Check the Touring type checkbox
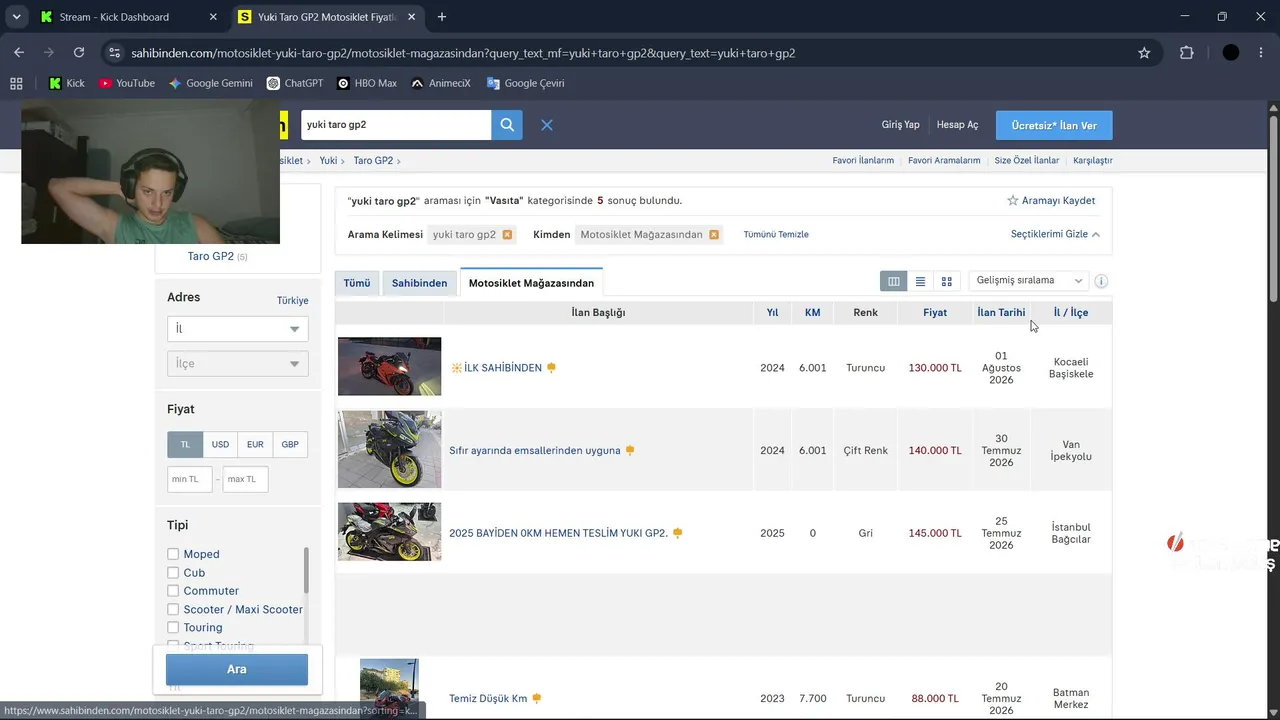 point(173,628)
